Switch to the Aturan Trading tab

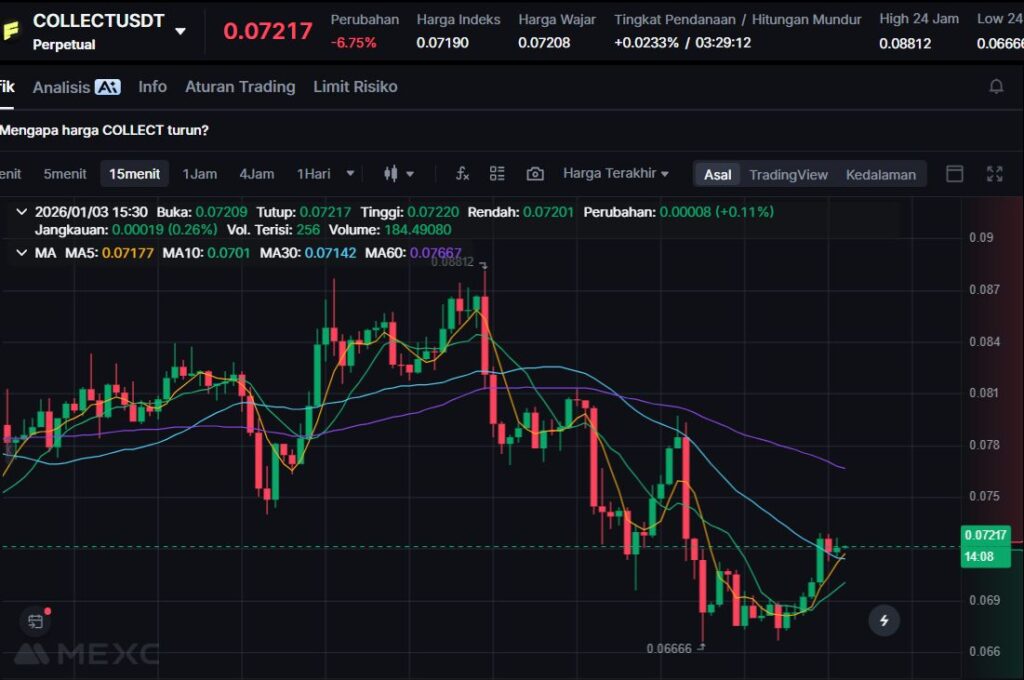[x=240, y=87]
